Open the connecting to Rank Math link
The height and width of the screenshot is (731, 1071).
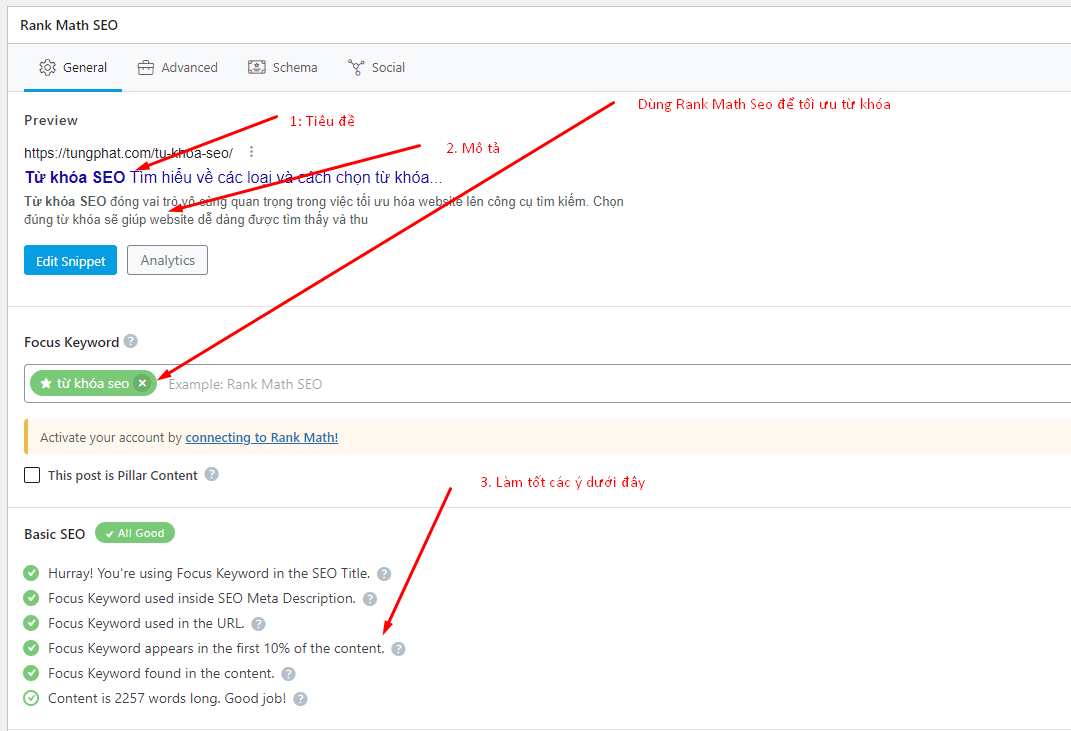pyautogui.click(x=262, y=437)
